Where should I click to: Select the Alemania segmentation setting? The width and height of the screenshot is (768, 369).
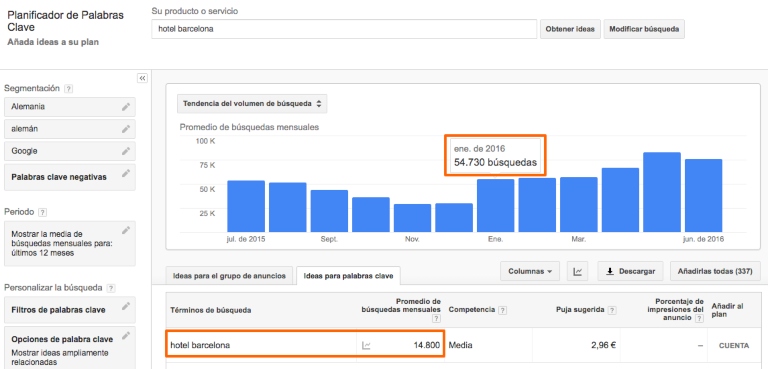(70, 106)
